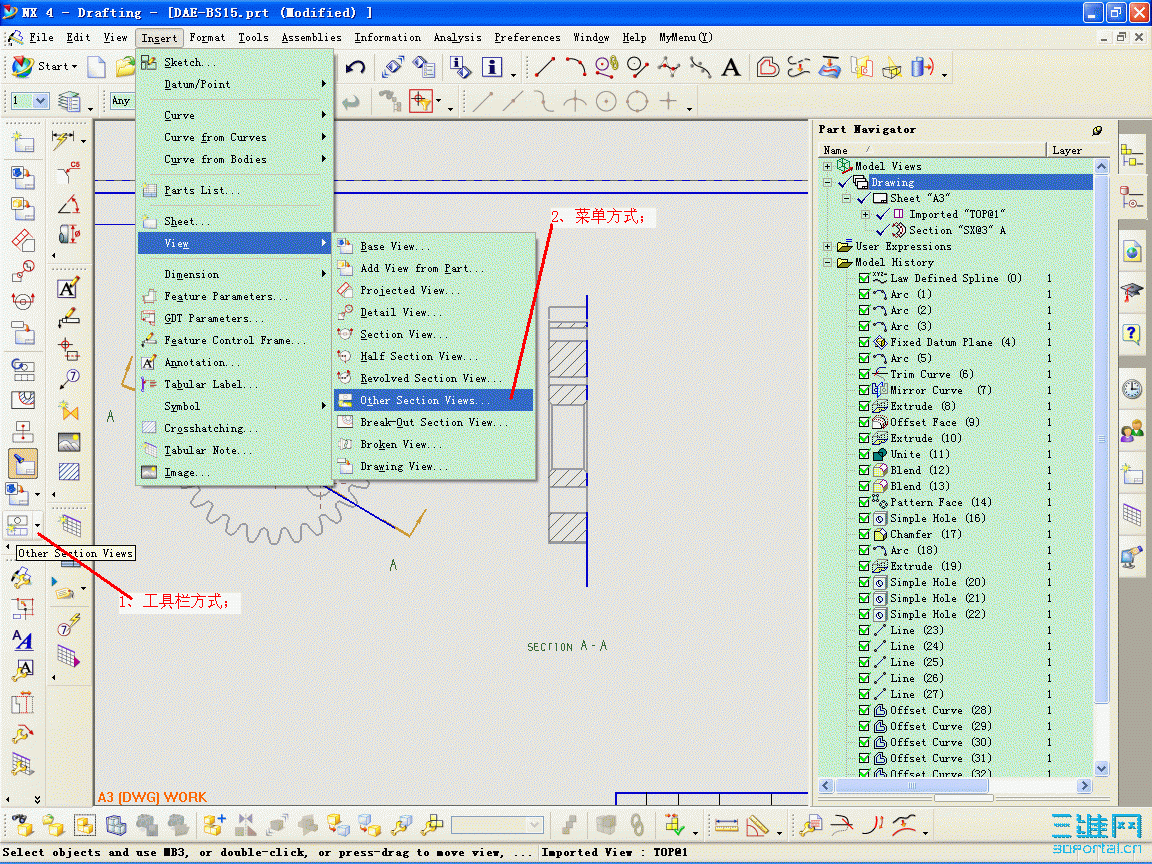Click the Sketch menu icon
This screenshot has height=864, width=1152.
[x=149, y=62]
